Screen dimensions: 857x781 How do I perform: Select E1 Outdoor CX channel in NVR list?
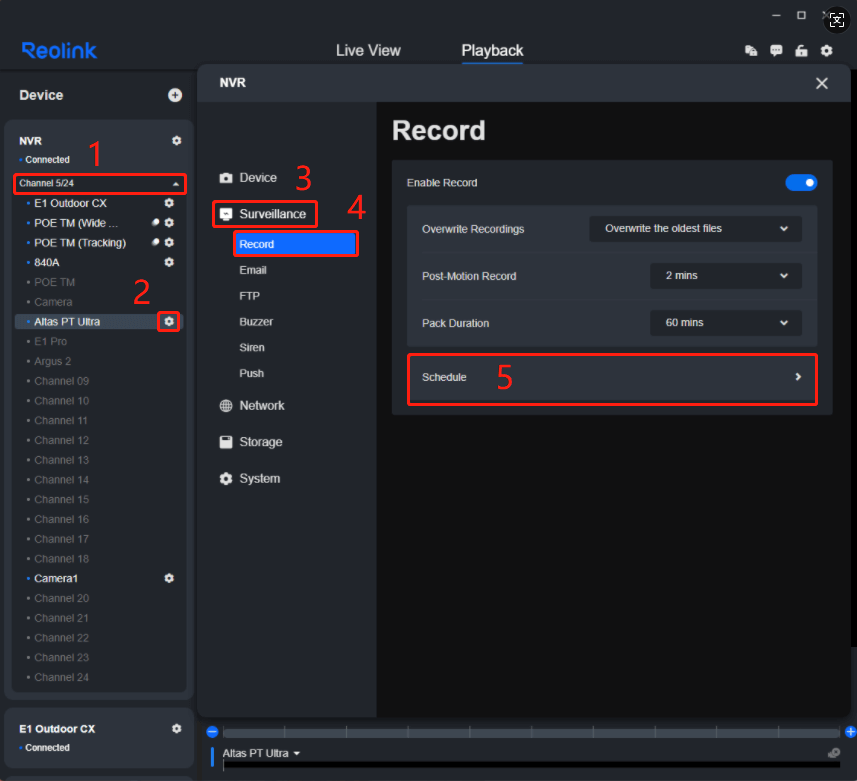(70, 203)
